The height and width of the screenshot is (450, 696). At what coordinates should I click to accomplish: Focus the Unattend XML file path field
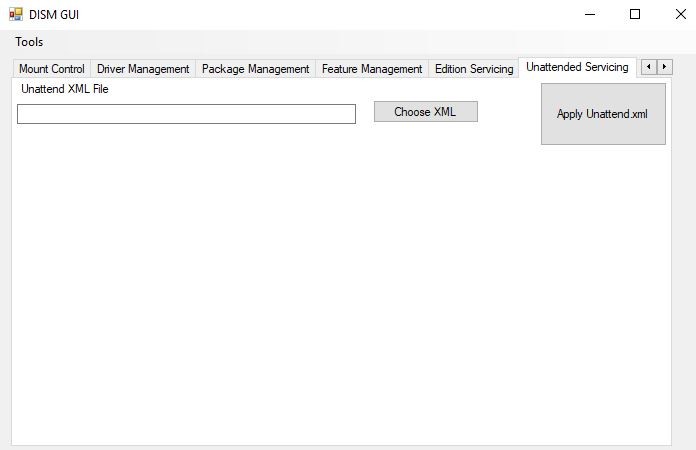[x=186, y=114]
